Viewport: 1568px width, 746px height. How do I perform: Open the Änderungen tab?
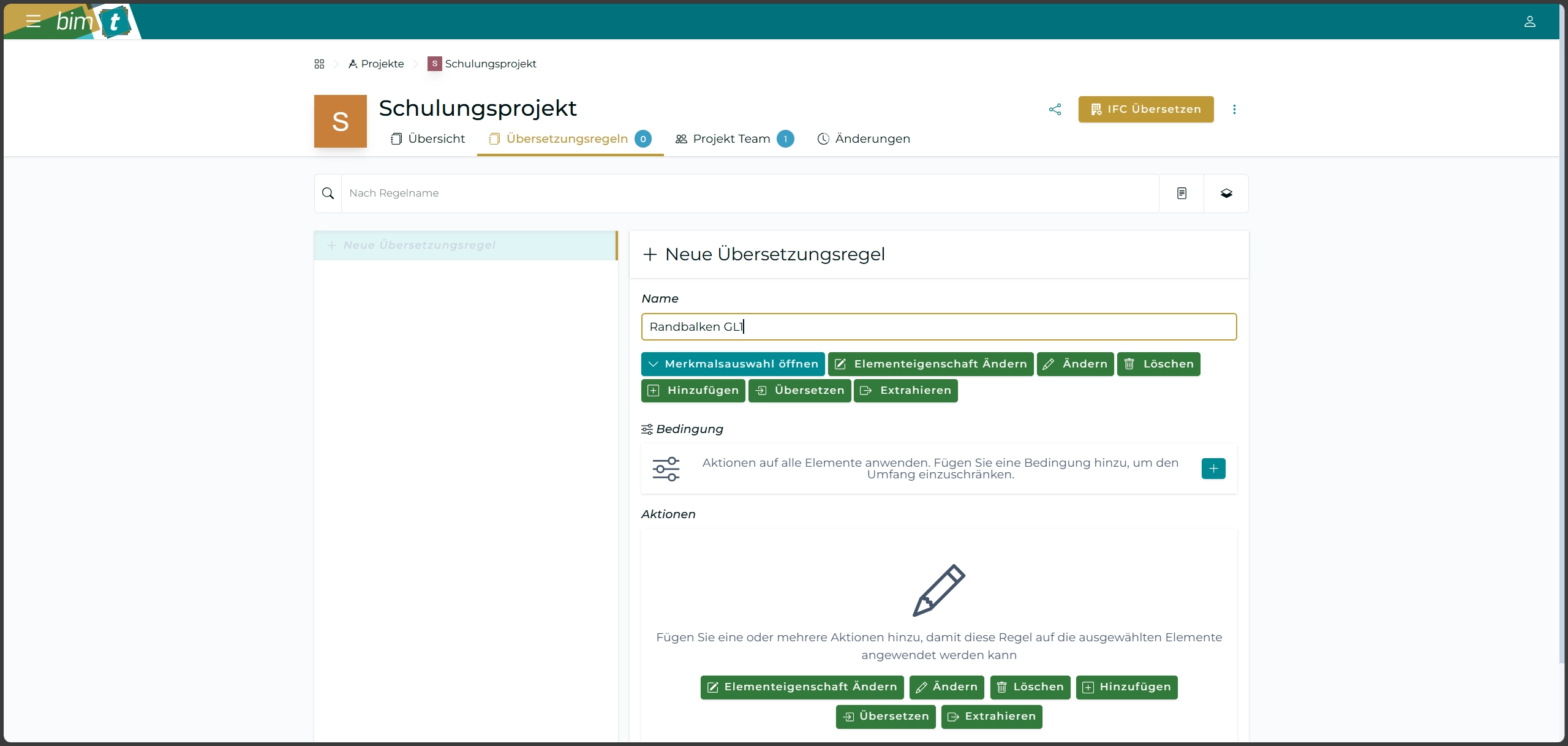(x=864, y=139)
